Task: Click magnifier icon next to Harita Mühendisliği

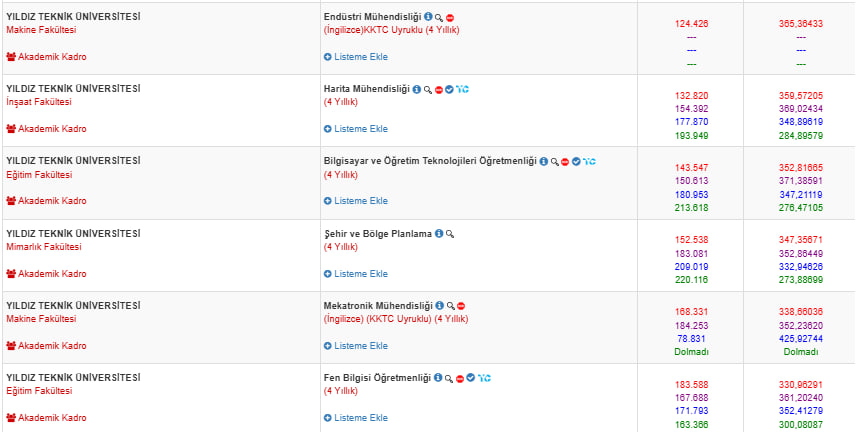Action: click(x=428, y=89)
